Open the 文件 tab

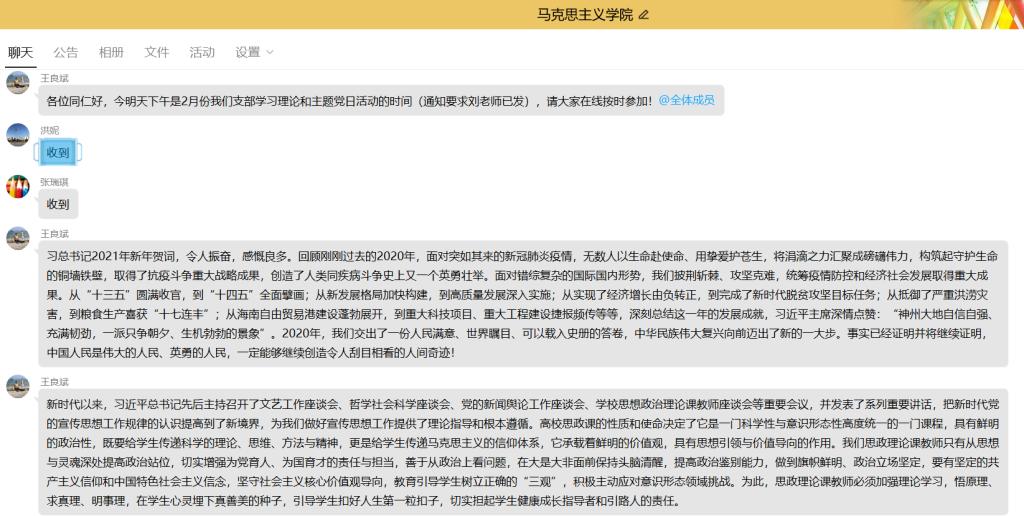(157, 52)
